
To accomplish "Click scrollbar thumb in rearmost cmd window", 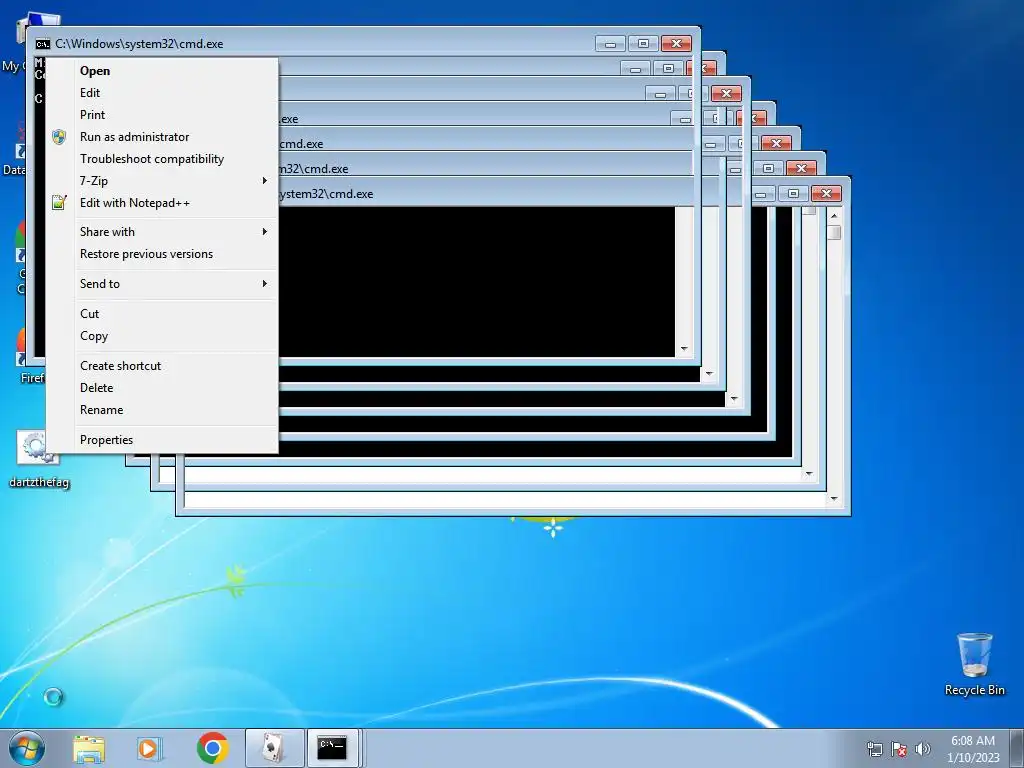I will 834,232.
